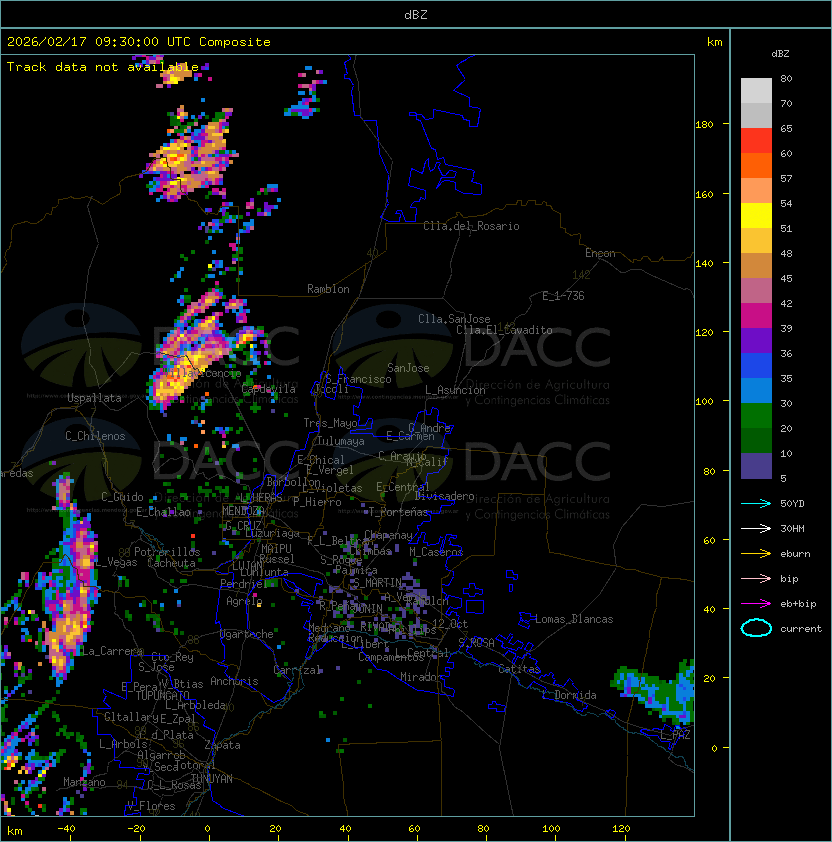
Task: Click the 'Cacheuta' label
Action: (171, 563)
